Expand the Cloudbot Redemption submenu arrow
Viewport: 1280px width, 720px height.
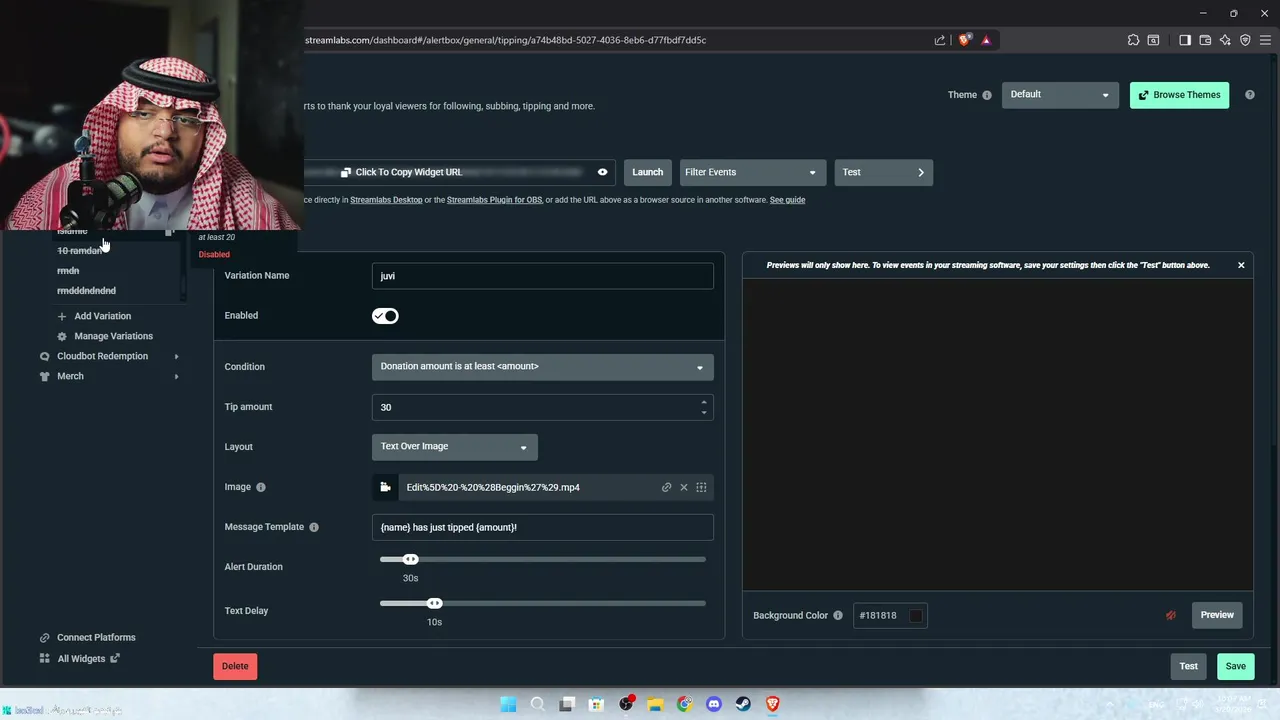177,356
